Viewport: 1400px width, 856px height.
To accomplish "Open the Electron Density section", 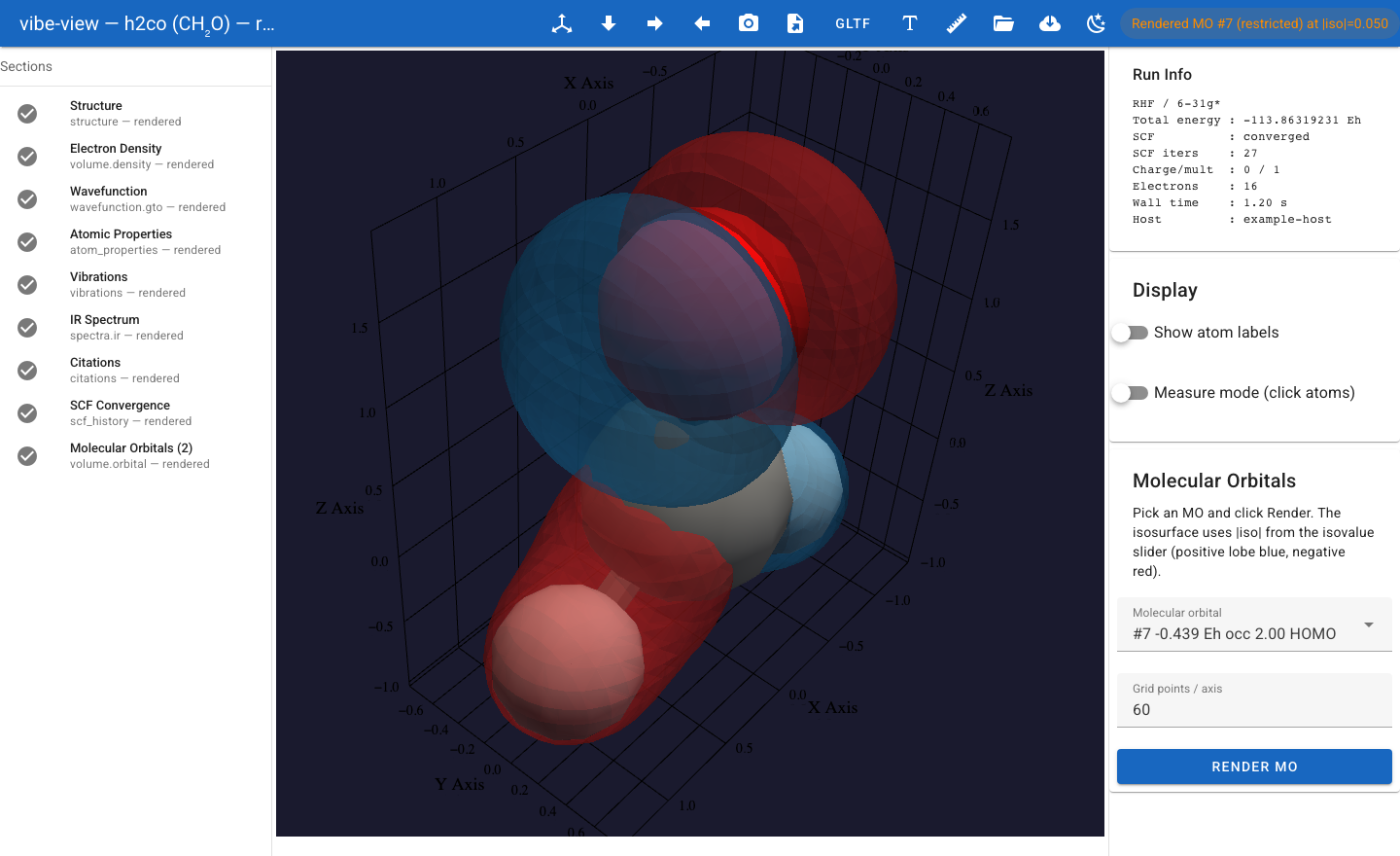I will 135,157.
